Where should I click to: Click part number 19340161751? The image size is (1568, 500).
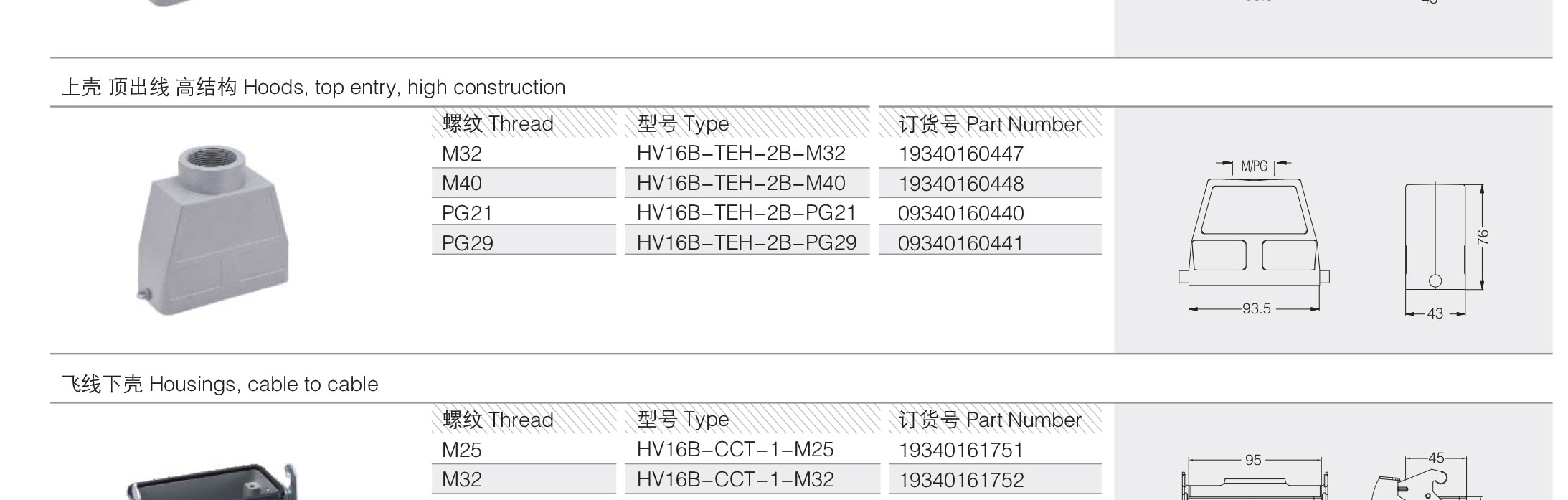pyautogui.click(x=960, y=451)
